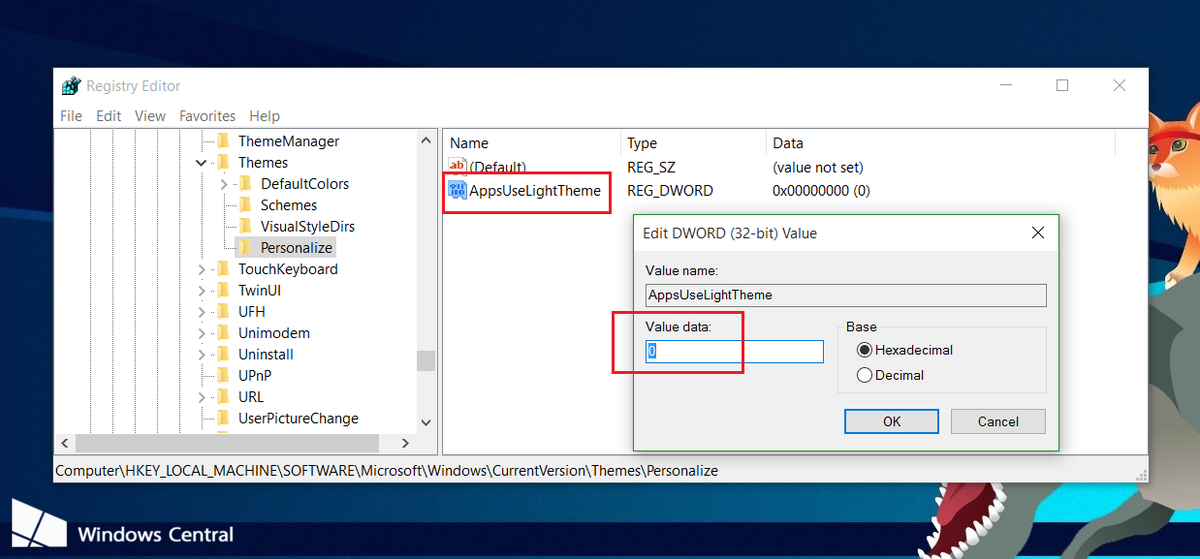Select the ThemeManager key label
This screenshot has width=1200, height=559.
(x=289, y=141)
